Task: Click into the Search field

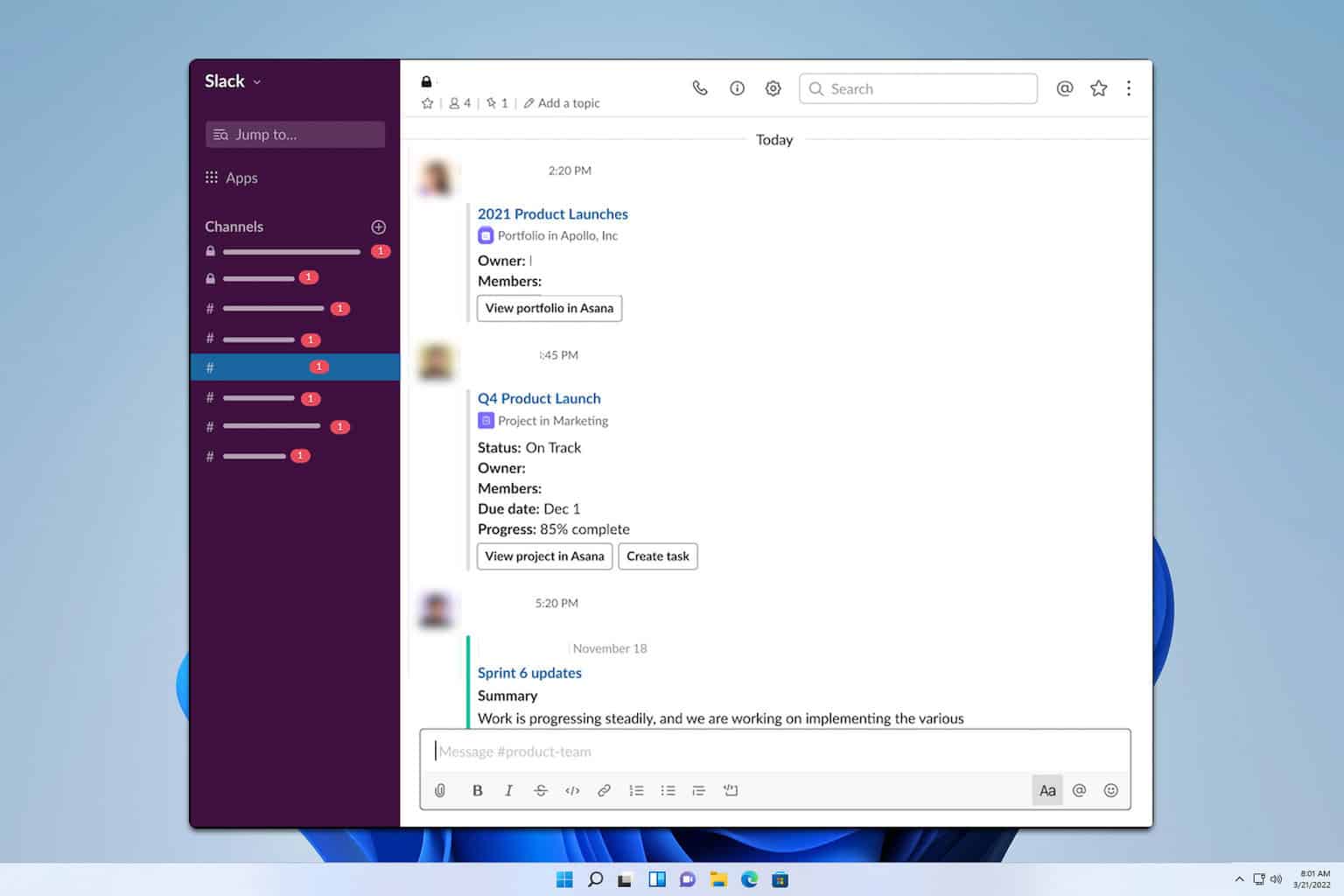Action: click(x=918, y=88)
